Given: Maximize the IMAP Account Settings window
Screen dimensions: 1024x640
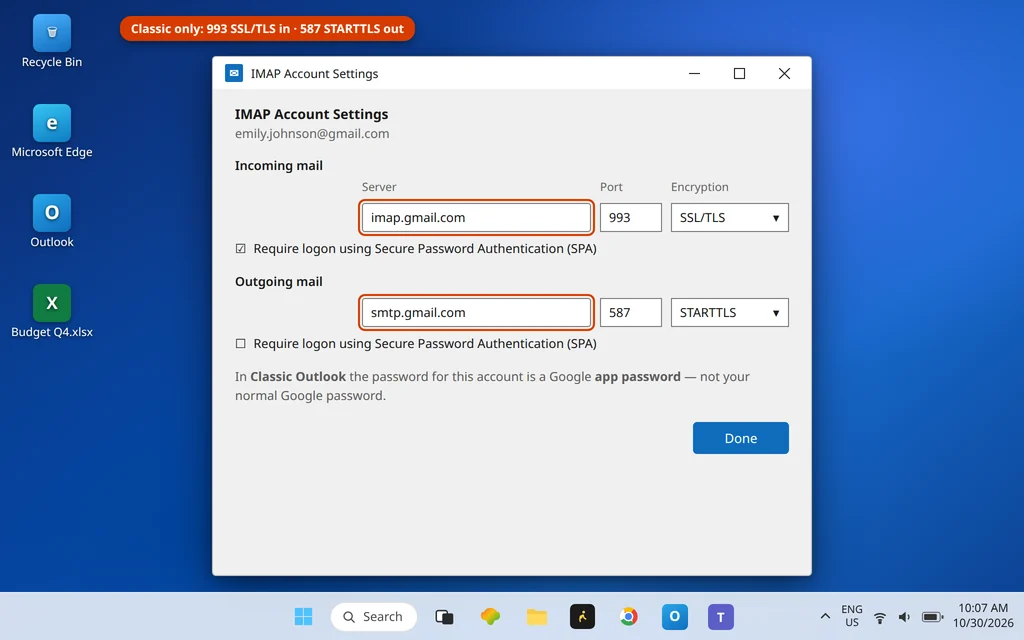Looking at the screenshot, I should [739, 73].
